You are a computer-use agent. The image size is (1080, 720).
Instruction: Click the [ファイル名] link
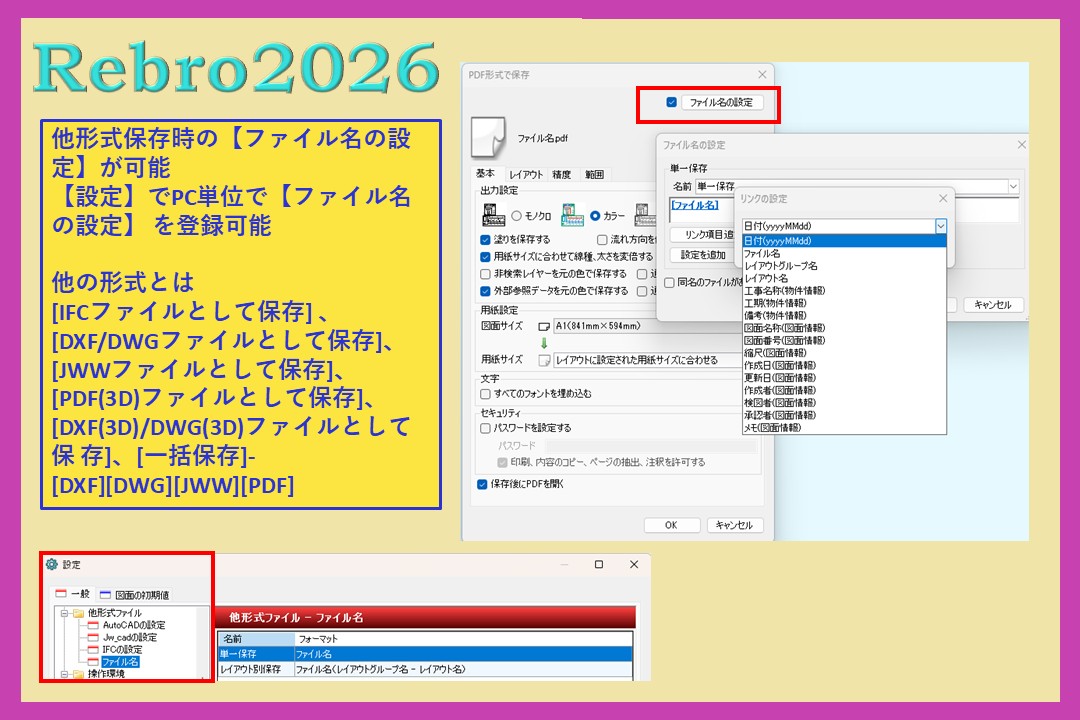pyautogui.click(x=695, y=205)
